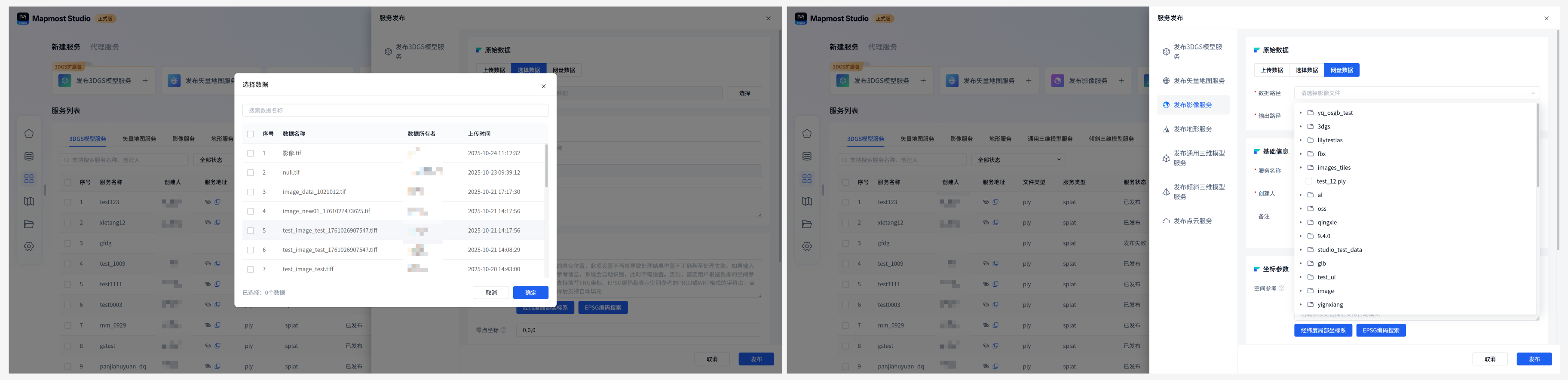1568x380 pixels.
Task: Select the test_12.ply file checkbox
Action: click(1309, 181)
